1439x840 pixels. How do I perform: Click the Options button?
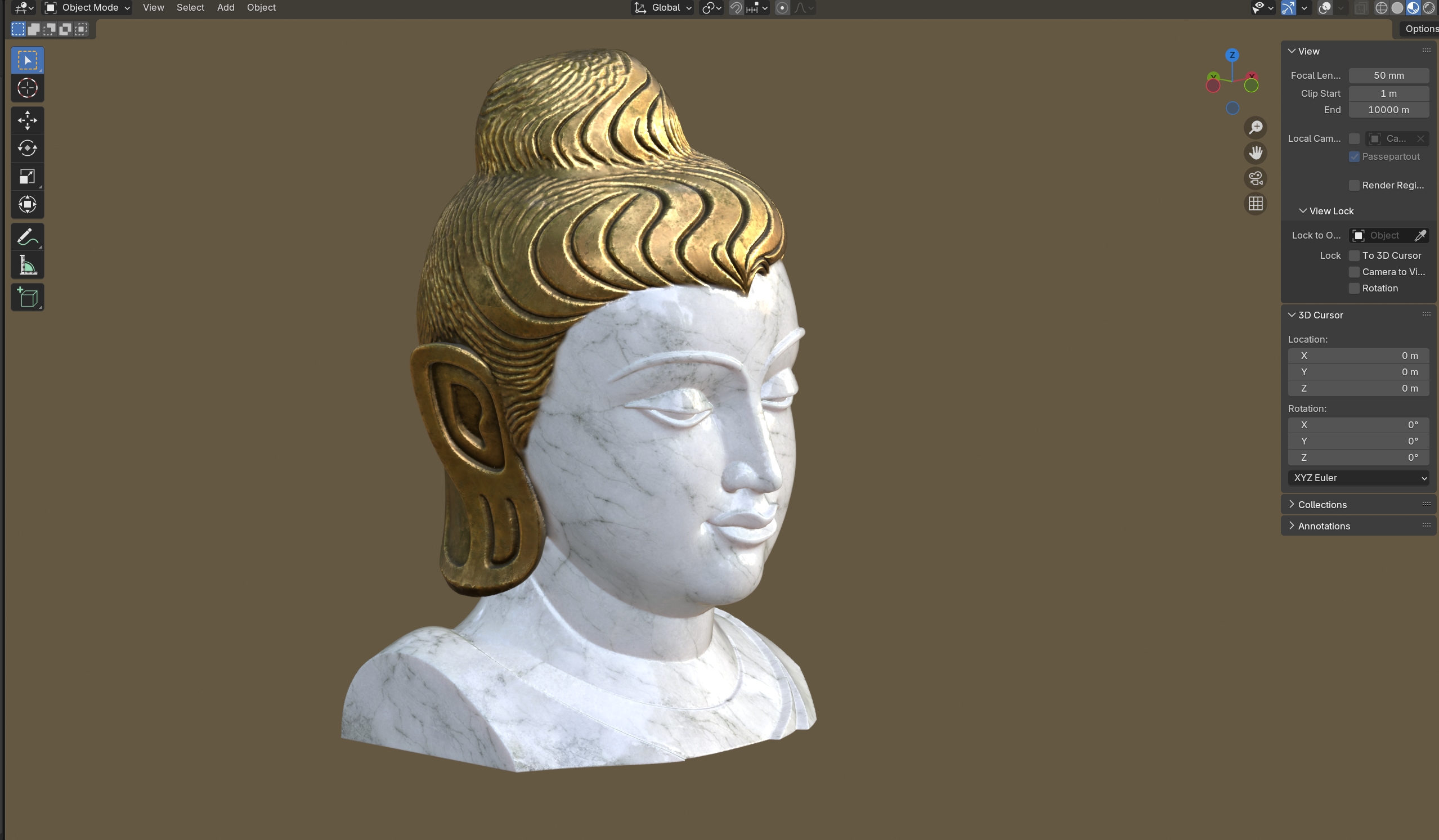tap(1420, 29)
